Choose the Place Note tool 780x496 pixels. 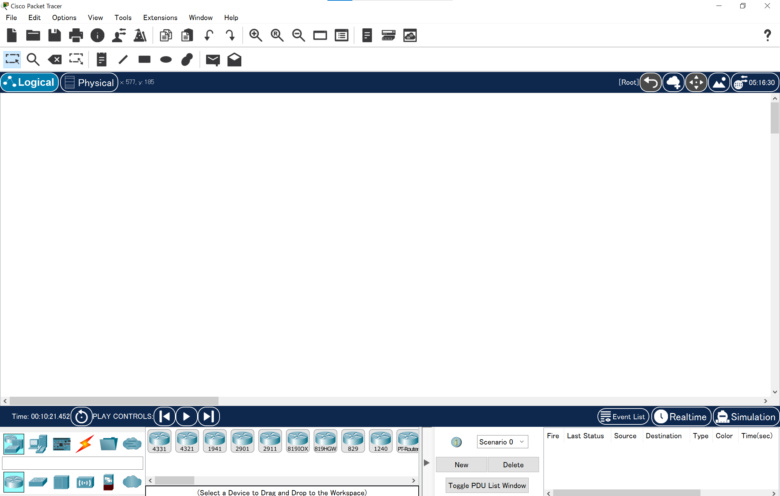[x=101, y=60]
